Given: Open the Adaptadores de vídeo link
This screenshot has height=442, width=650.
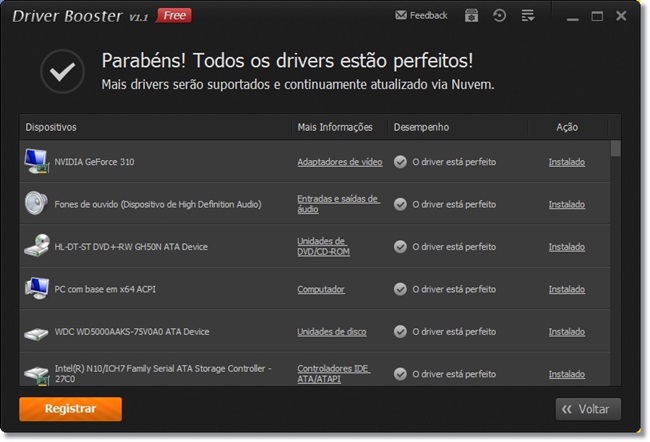Looking at the screenshot, I should point(340,162).
